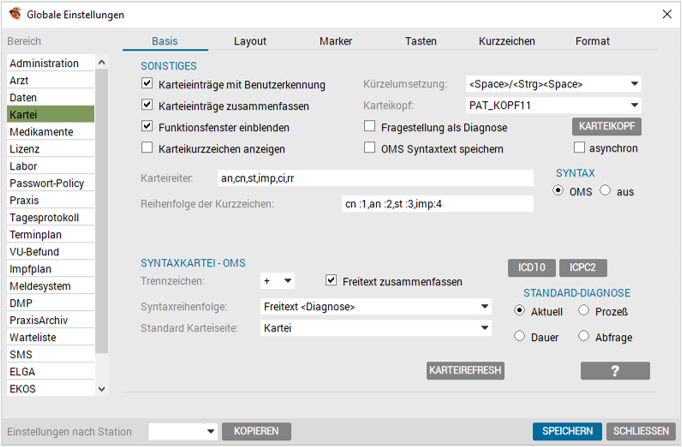Open the Kurzzeichen tab

[507, 41]
